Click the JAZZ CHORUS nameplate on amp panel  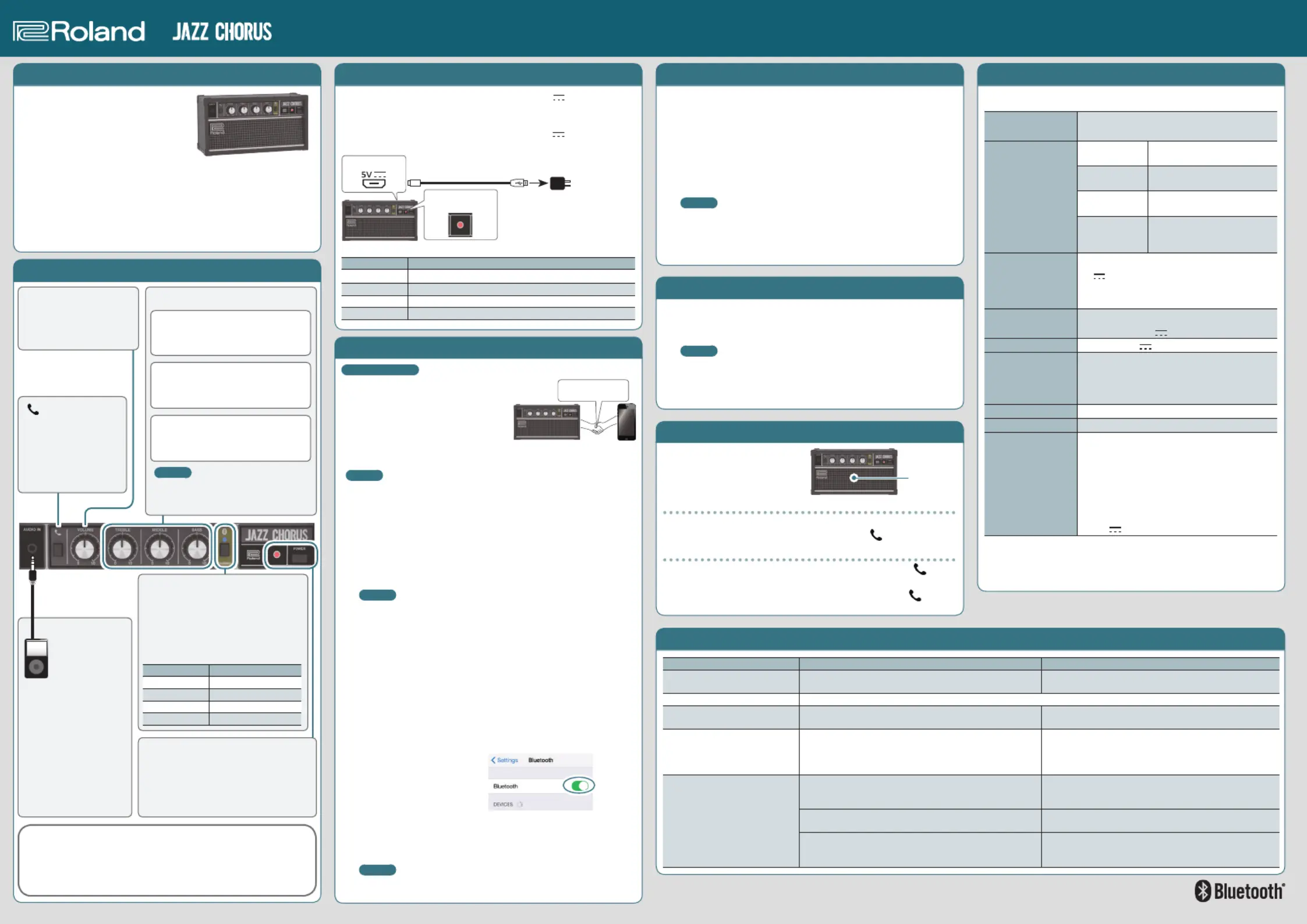click(x=276, y=534)
